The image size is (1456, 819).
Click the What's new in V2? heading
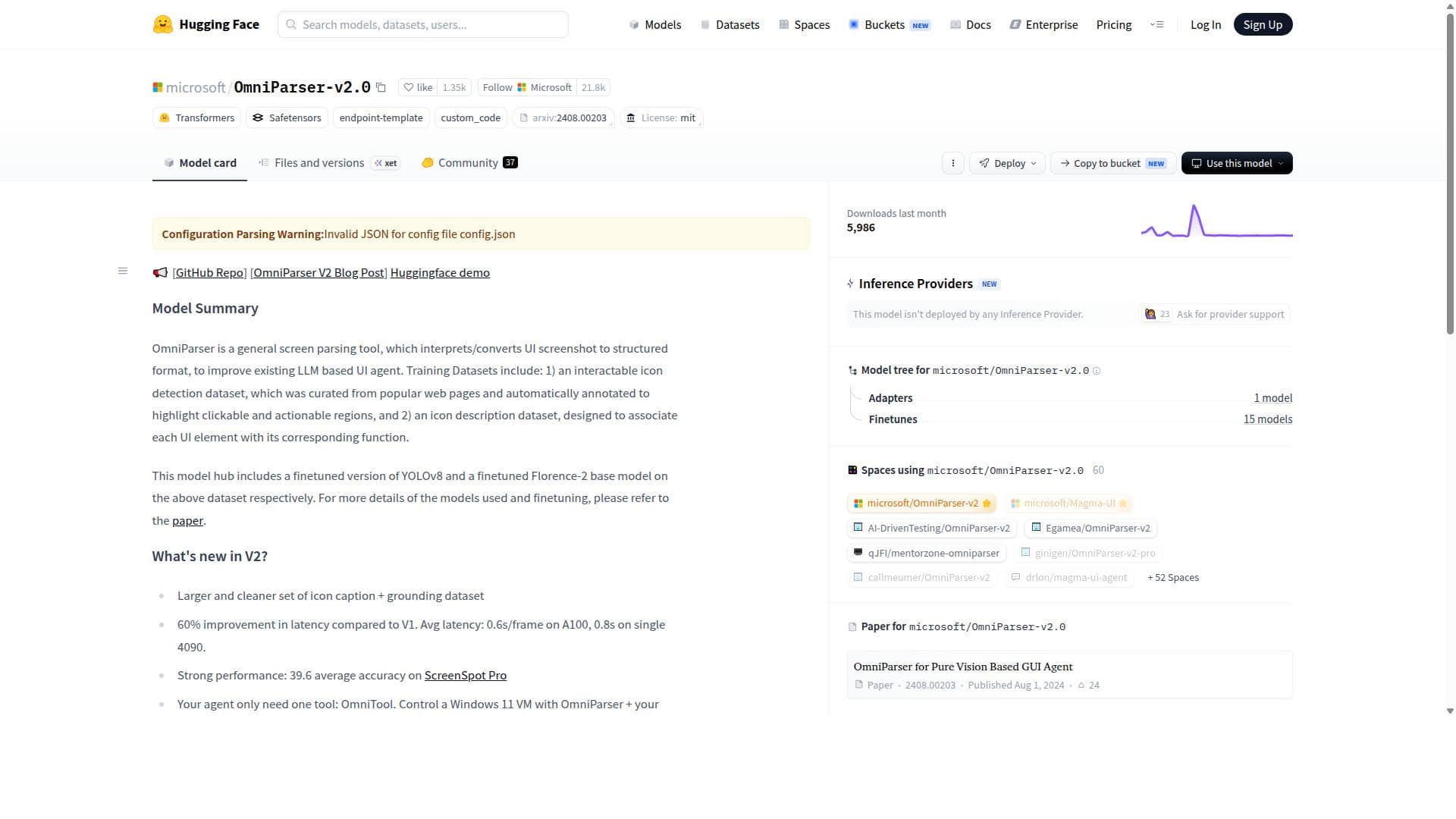tap(209, 557)
